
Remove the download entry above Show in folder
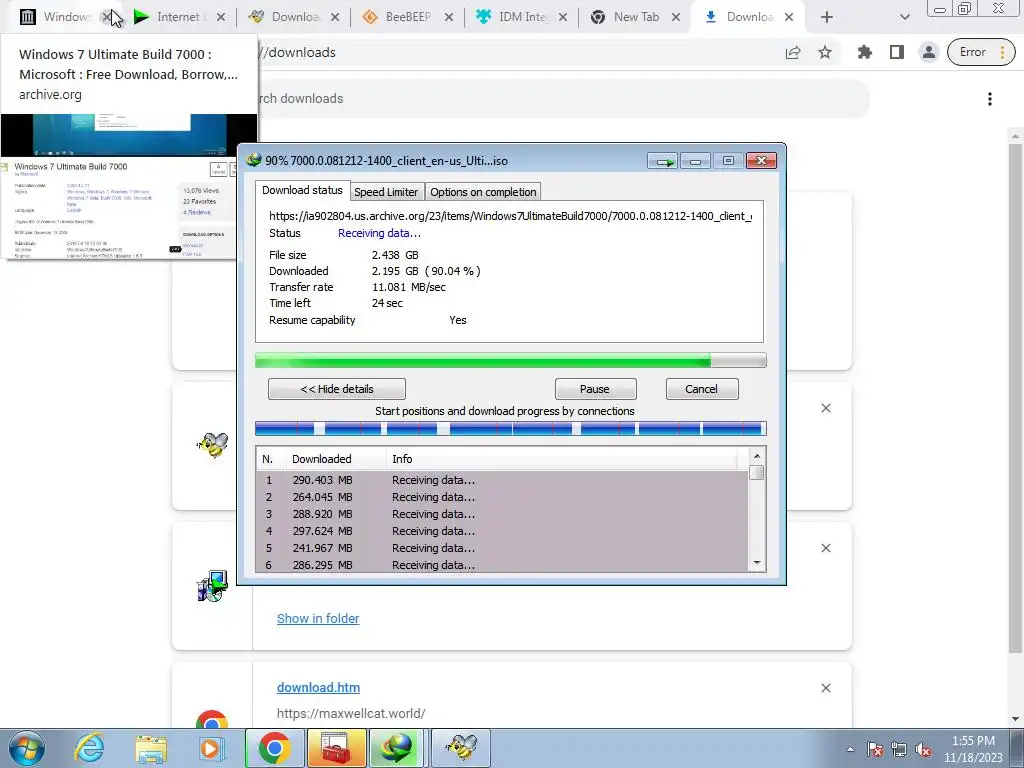(826, 548)
